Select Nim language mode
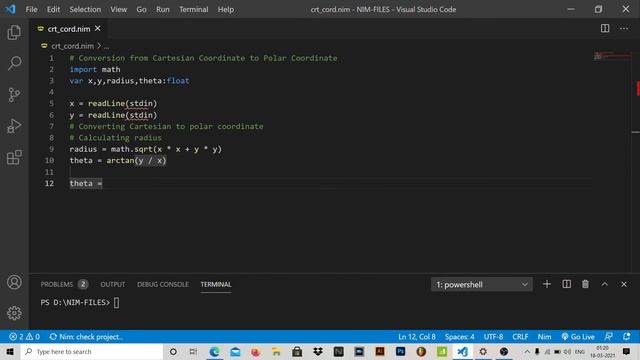The image size is (640, 360). click(544, 337)
